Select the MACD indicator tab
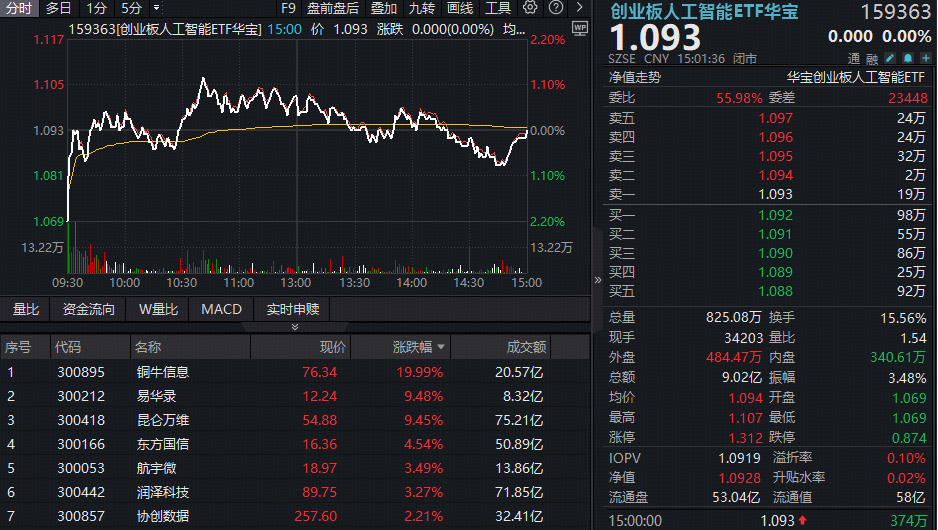The image size is (938, 530). pos(221,309)
